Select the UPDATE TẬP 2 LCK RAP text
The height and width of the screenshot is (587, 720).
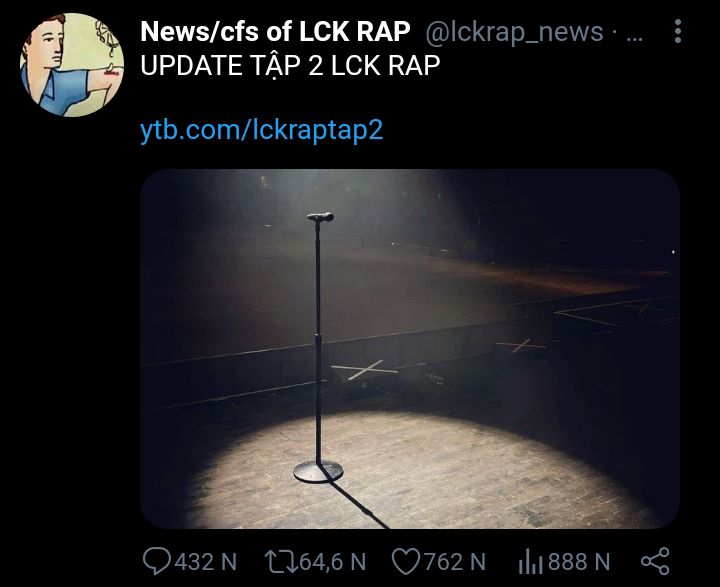[290, 66]
